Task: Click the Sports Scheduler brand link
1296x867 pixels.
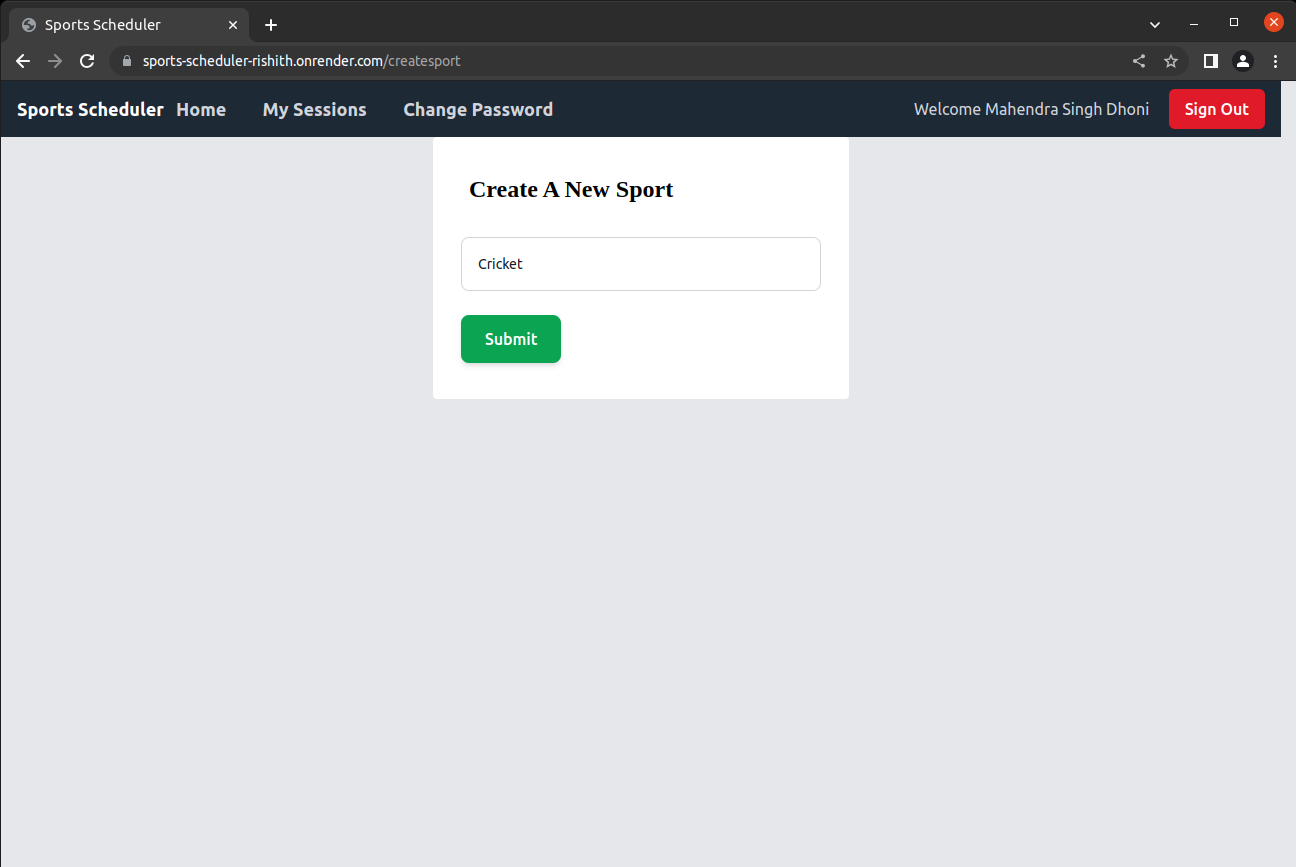Action: point(89,109)
